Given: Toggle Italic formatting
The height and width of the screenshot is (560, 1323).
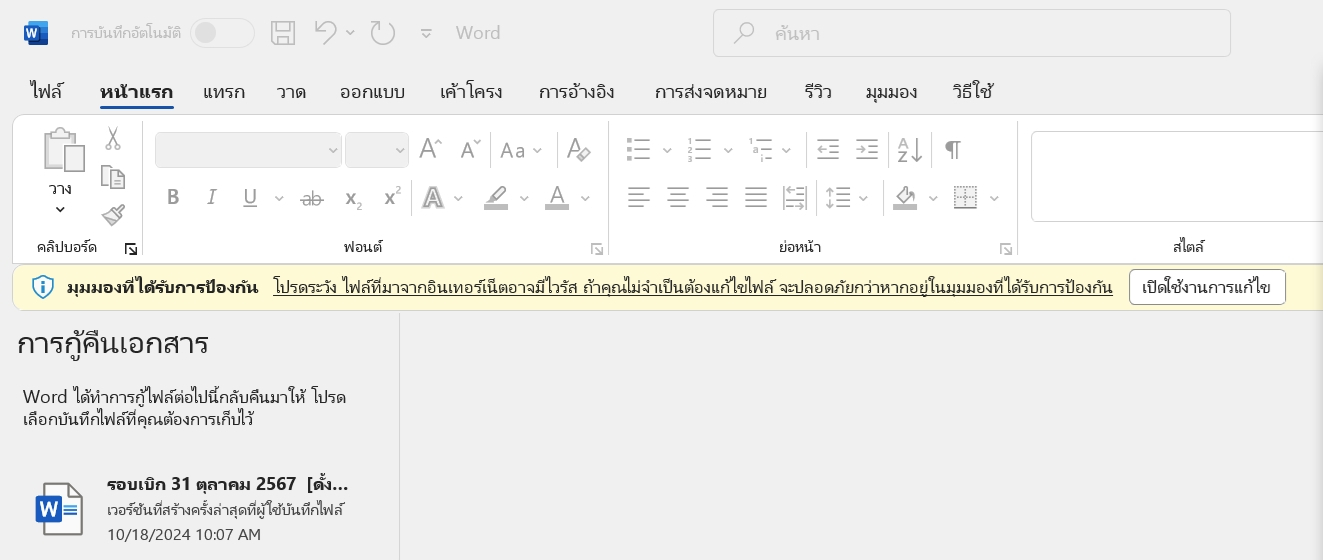Looking at the screenshot, I should click(x=212, y=198).
